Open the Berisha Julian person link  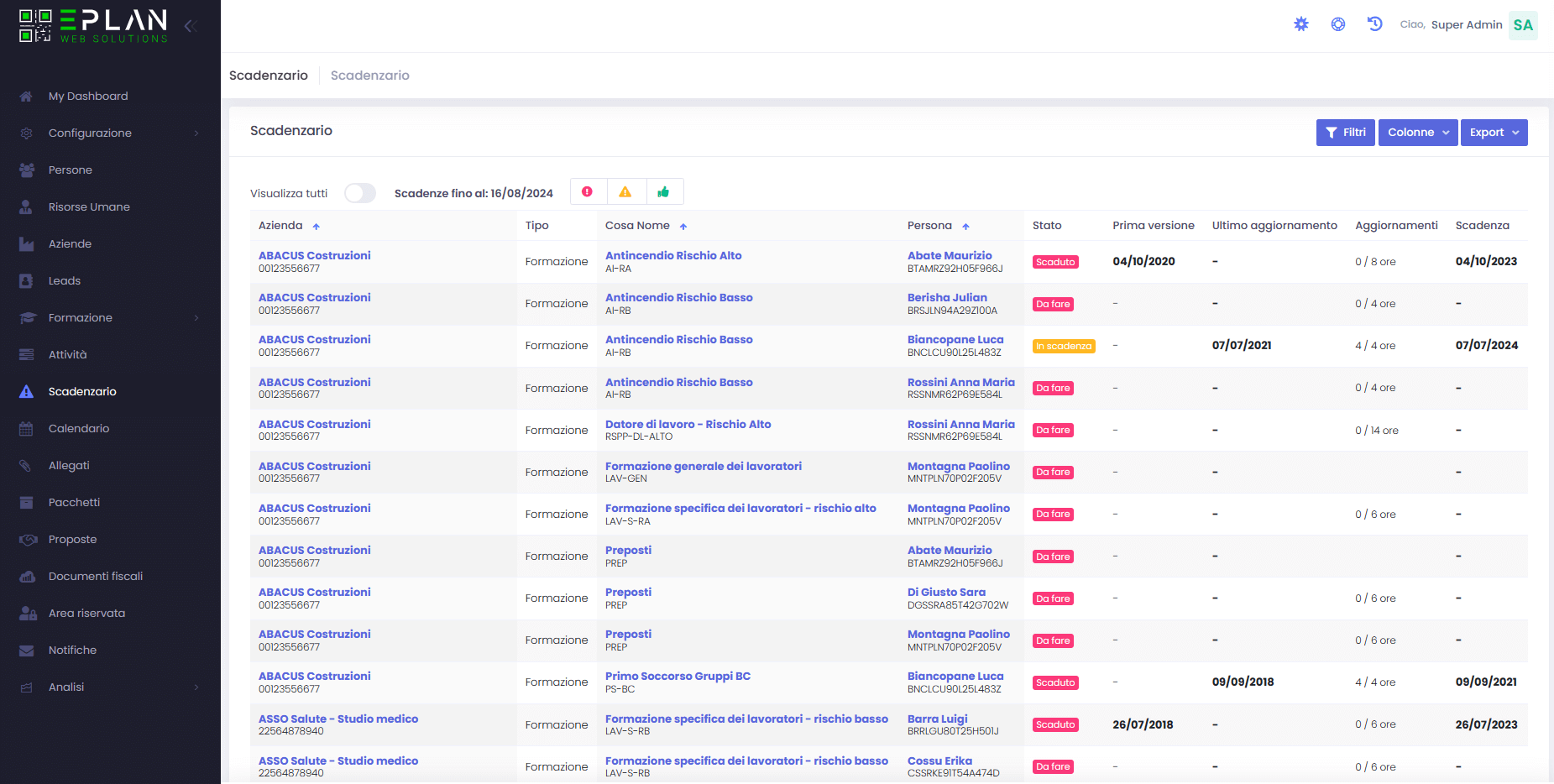(947, 298)
